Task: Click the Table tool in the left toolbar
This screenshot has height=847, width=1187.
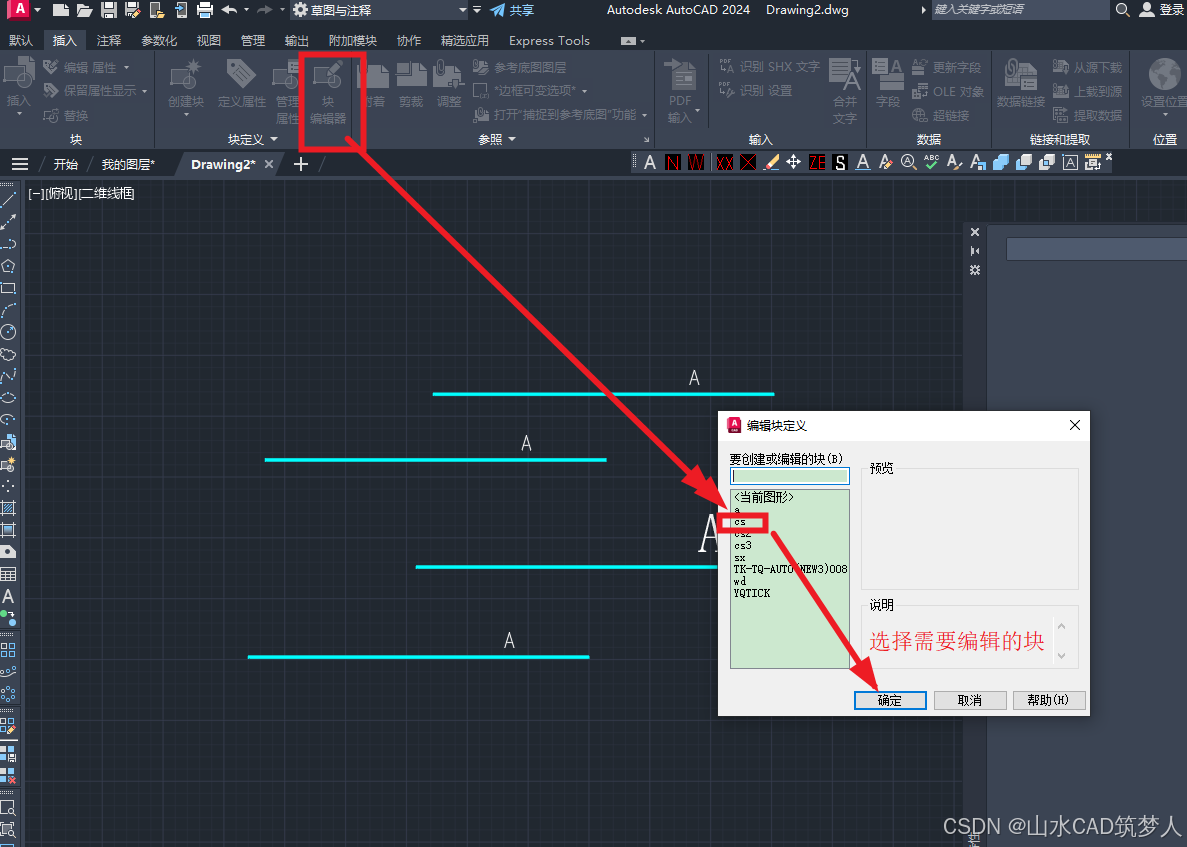Action: tap(8, 574)
